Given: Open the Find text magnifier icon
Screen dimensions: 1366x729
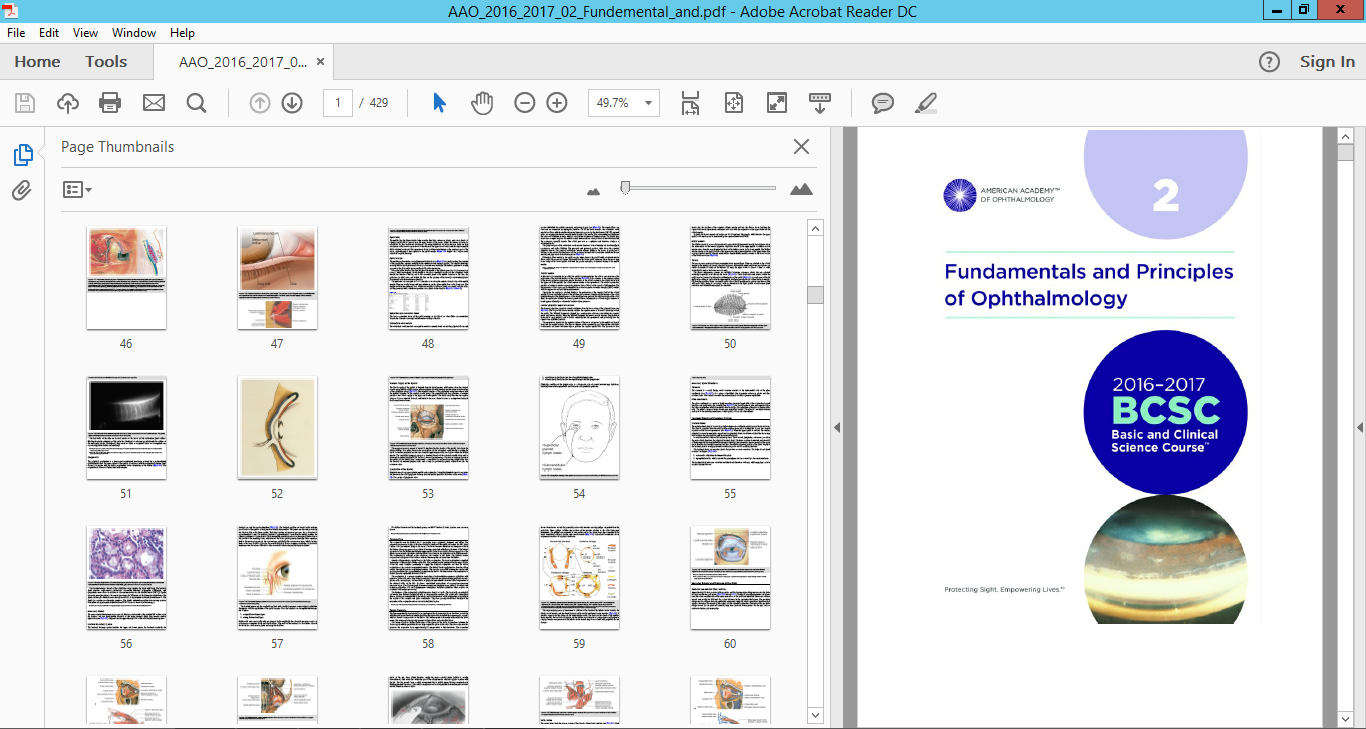Looking at the screenshot, I should click(x=196, y=103).
